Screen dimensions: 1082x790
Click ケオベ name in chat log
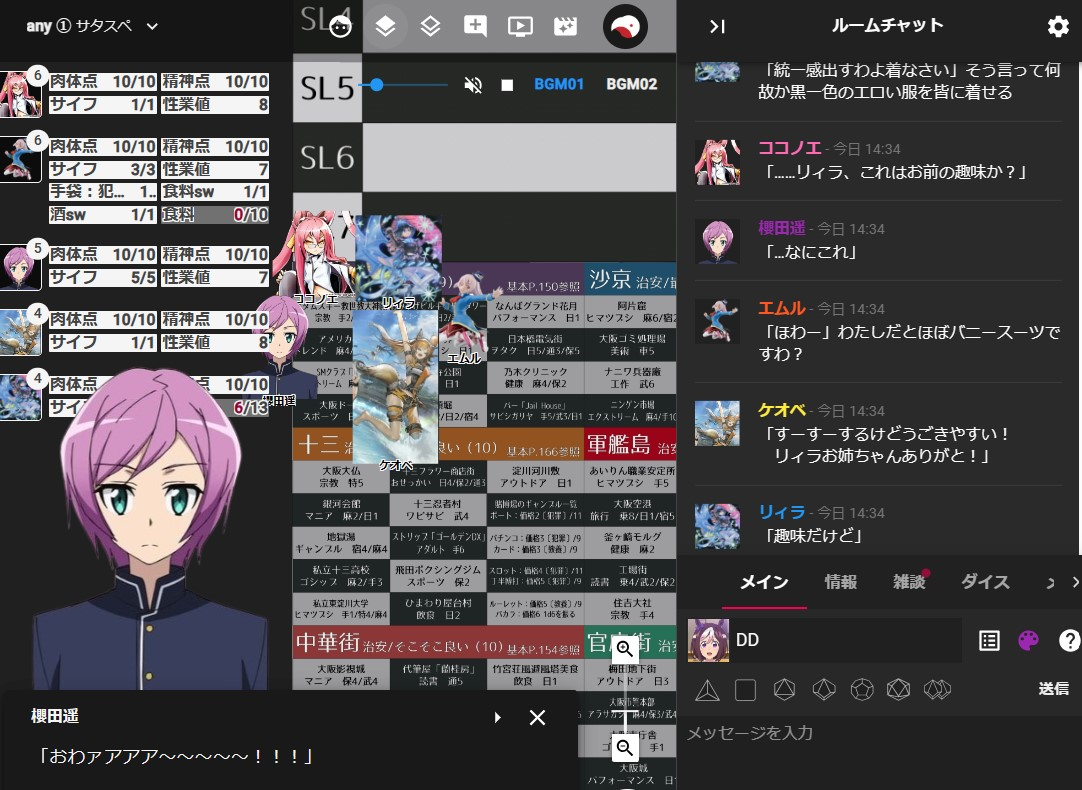(782, 410)
